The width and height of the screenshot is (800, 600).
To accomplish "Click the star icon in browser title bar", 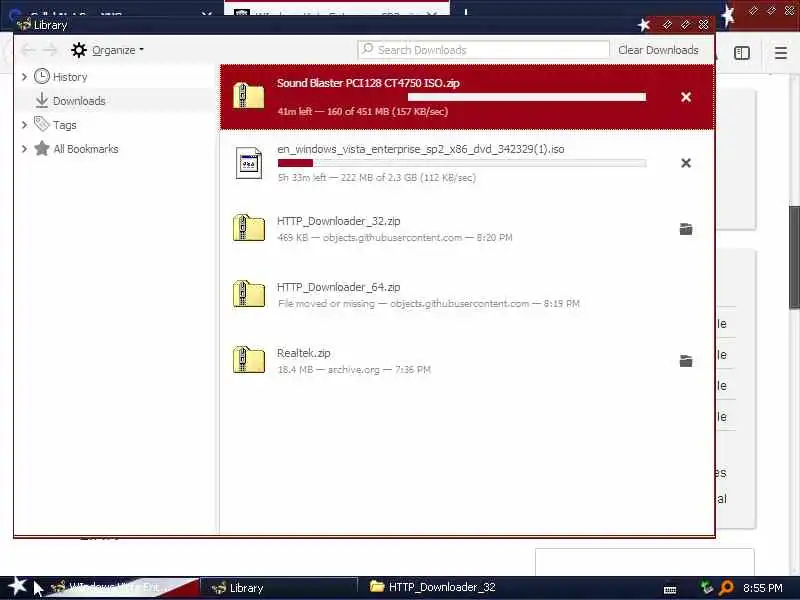I will [x=728, y=15].
